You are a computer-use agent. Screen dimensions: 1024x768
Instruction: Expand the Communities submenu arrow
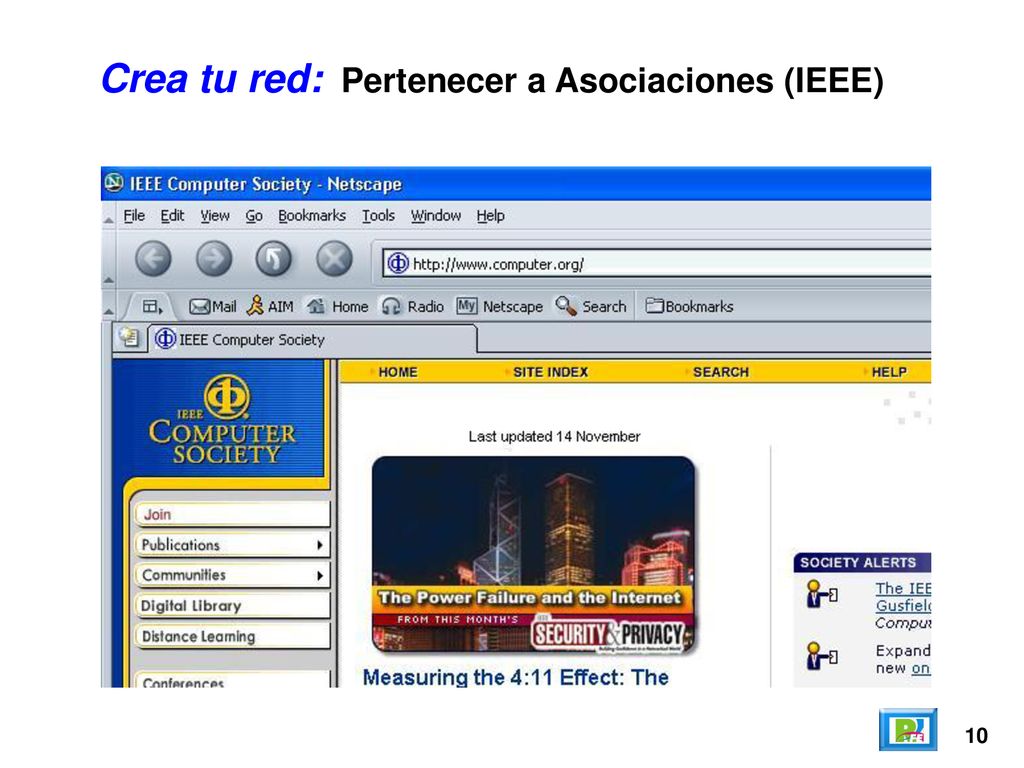(x=319, y=575)
